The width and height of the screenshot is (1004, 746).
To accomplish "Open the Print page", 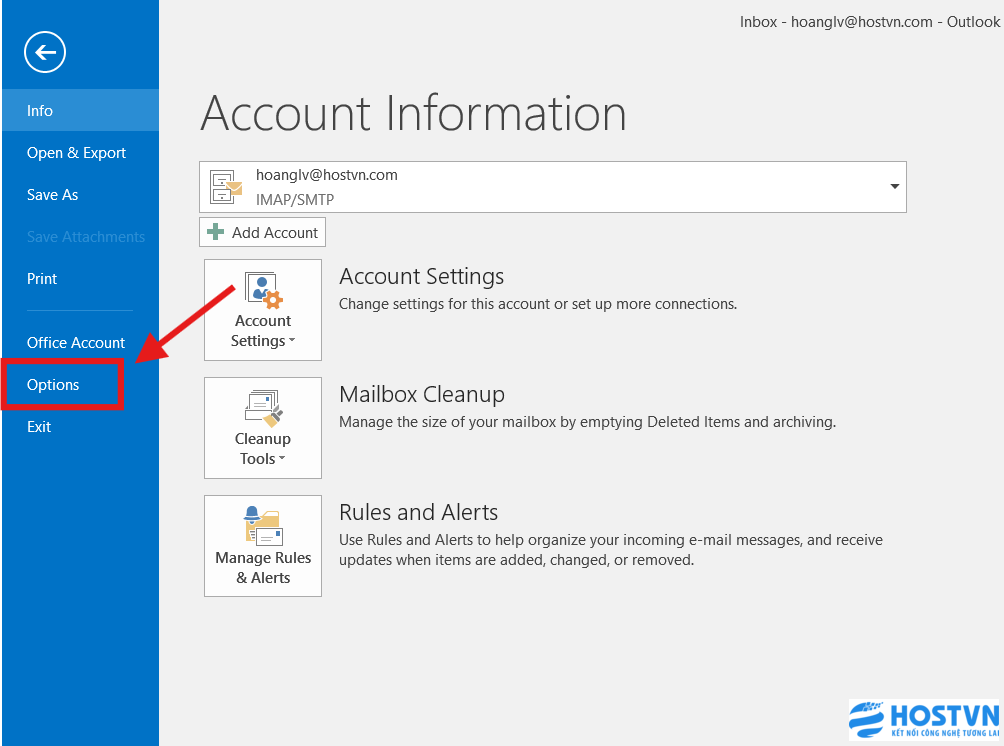I will (x=42, y=279).
